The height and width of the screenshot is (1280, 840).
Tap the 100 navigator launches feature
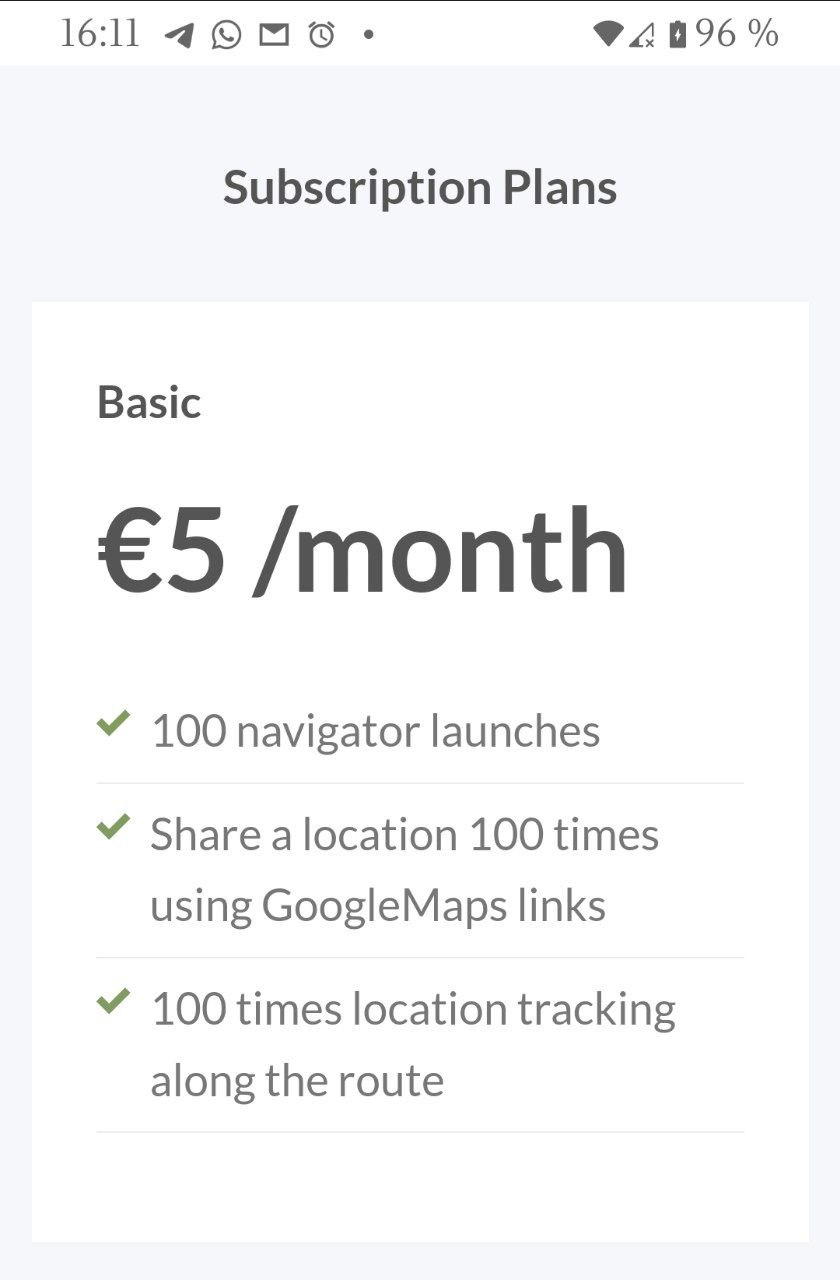(x=375, y=731)
